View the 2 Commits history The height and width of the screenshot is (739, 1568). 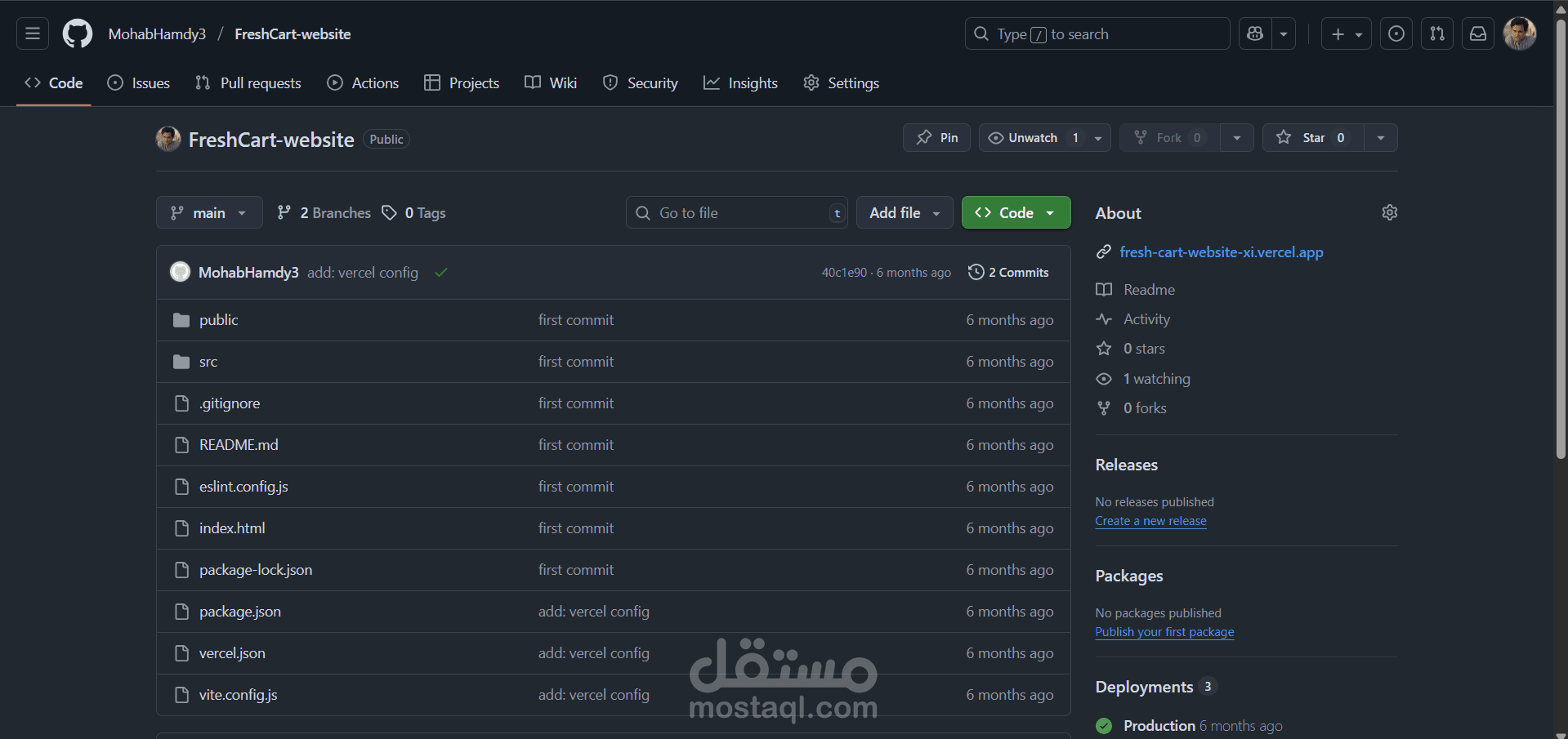click(1008, 273)
